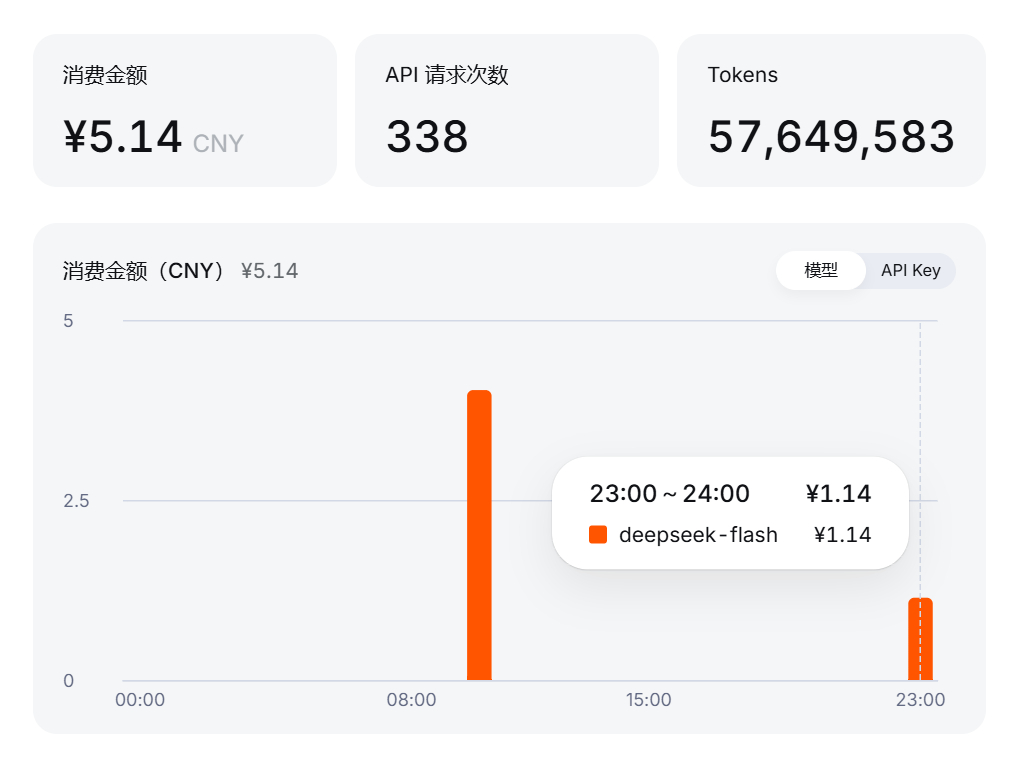The height and width of the screenshot is (769, 1021).
Task: Switch chart grouping to API Key tab
Action: pos(910,270)
